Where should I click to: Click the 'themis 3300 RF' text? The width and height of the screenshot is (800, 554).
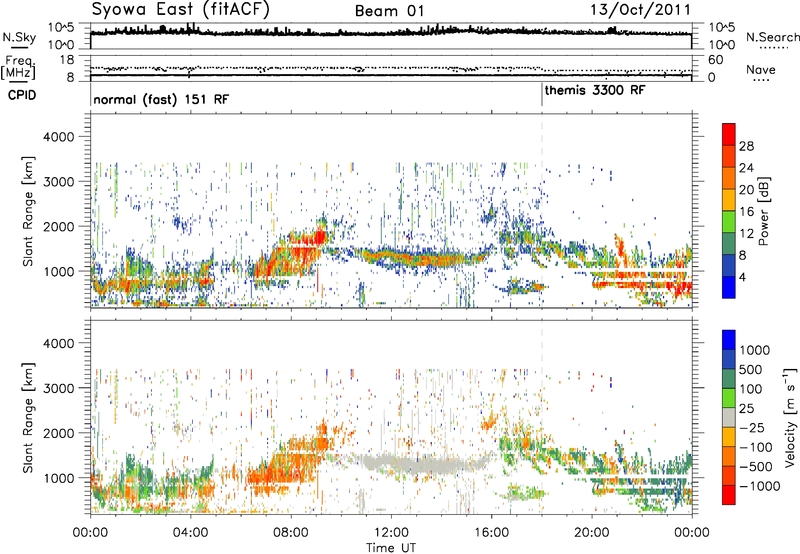pos(595,90)
